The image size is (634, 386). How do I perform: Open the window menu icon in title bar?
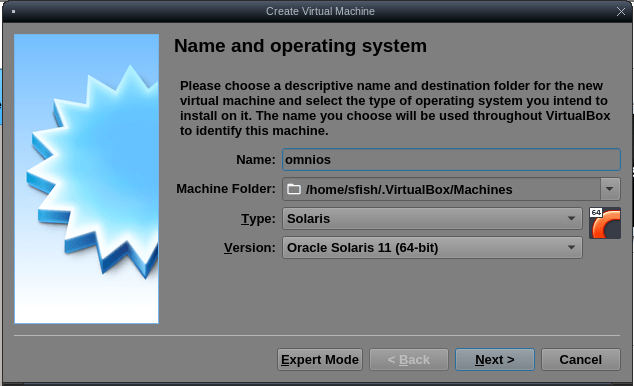click(13, 12)
